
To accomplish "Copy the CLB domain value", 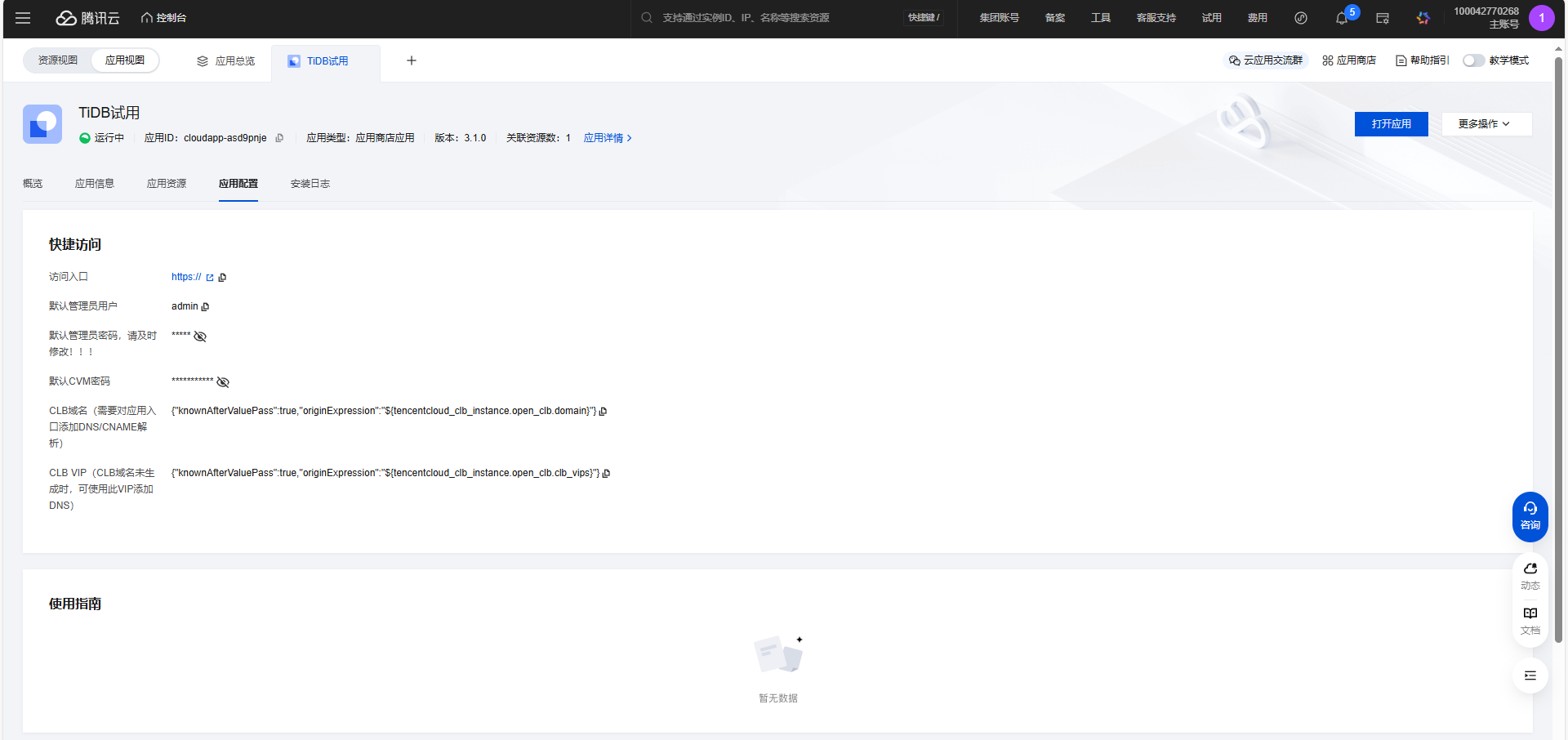I will pos(604,412).
